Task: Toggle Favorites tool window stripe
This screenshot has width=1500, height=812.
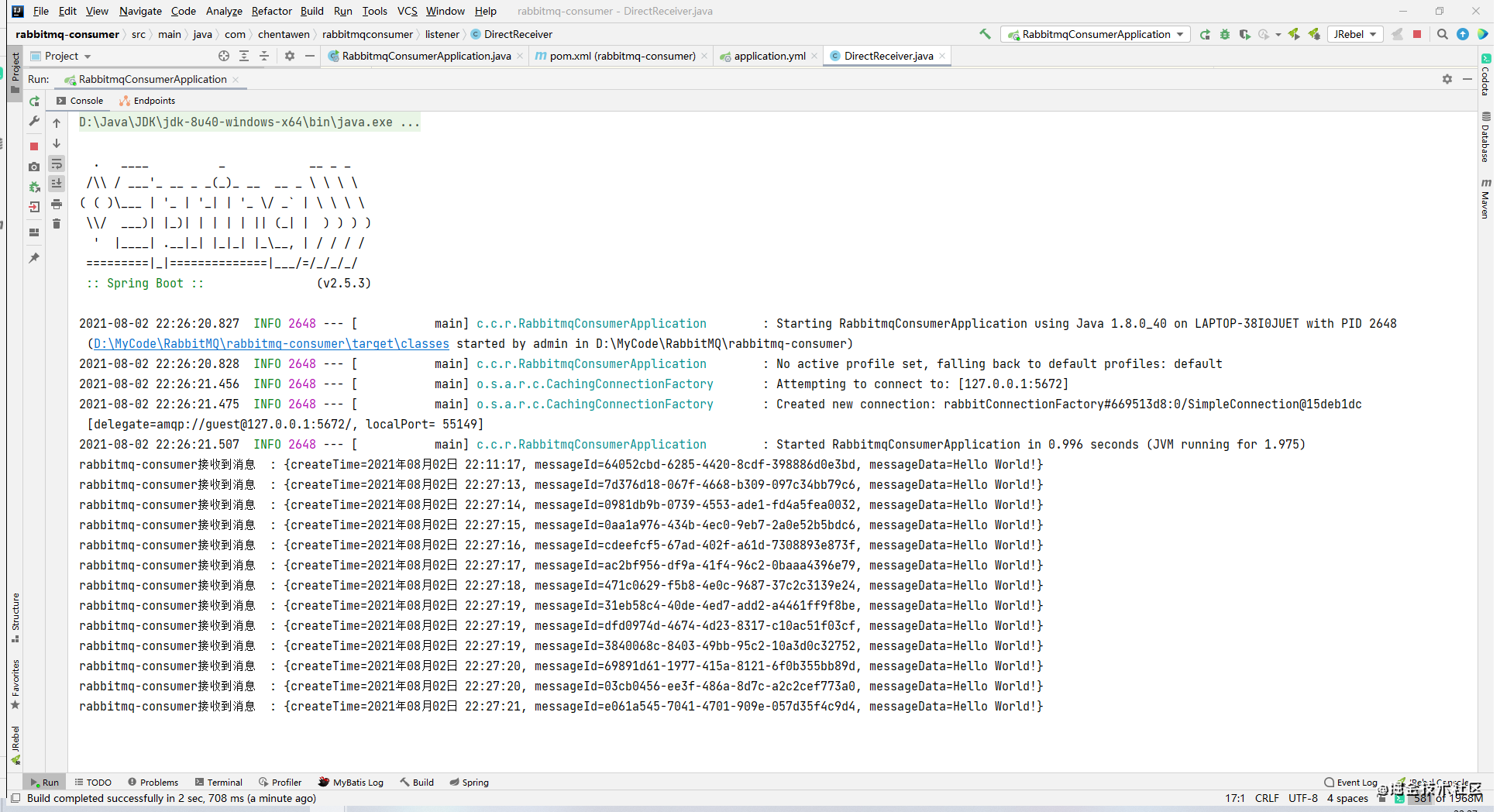Action: [15, 684]
